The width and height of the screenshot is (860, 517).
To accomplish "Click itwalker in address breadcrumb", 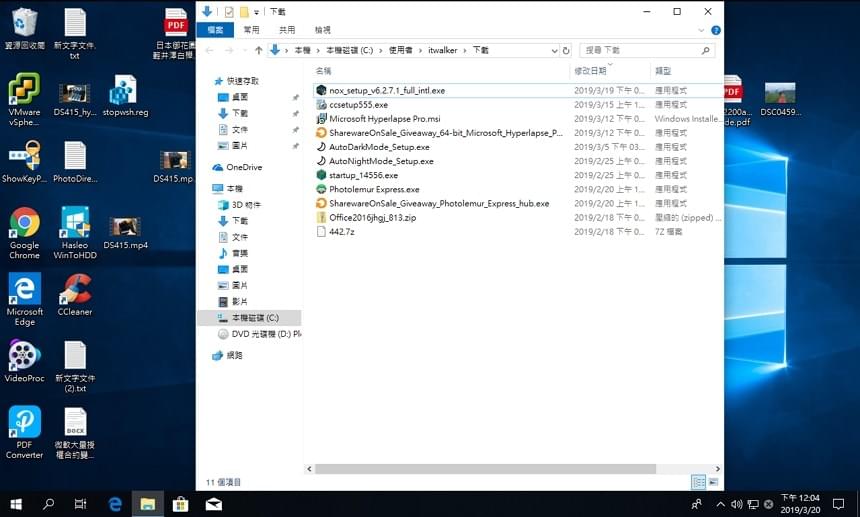I will [x=443, y=50].
